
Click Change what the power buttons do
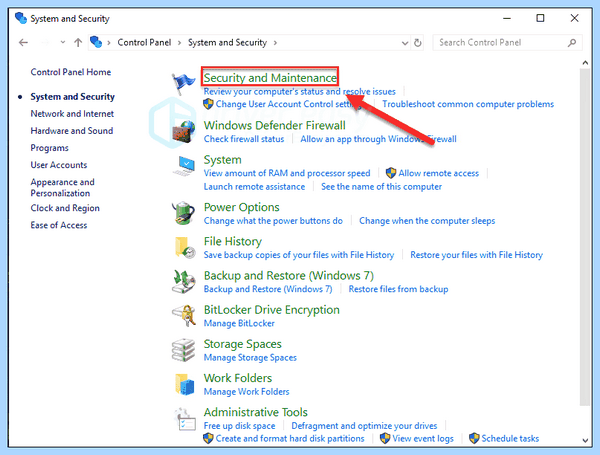click(273, 221)
